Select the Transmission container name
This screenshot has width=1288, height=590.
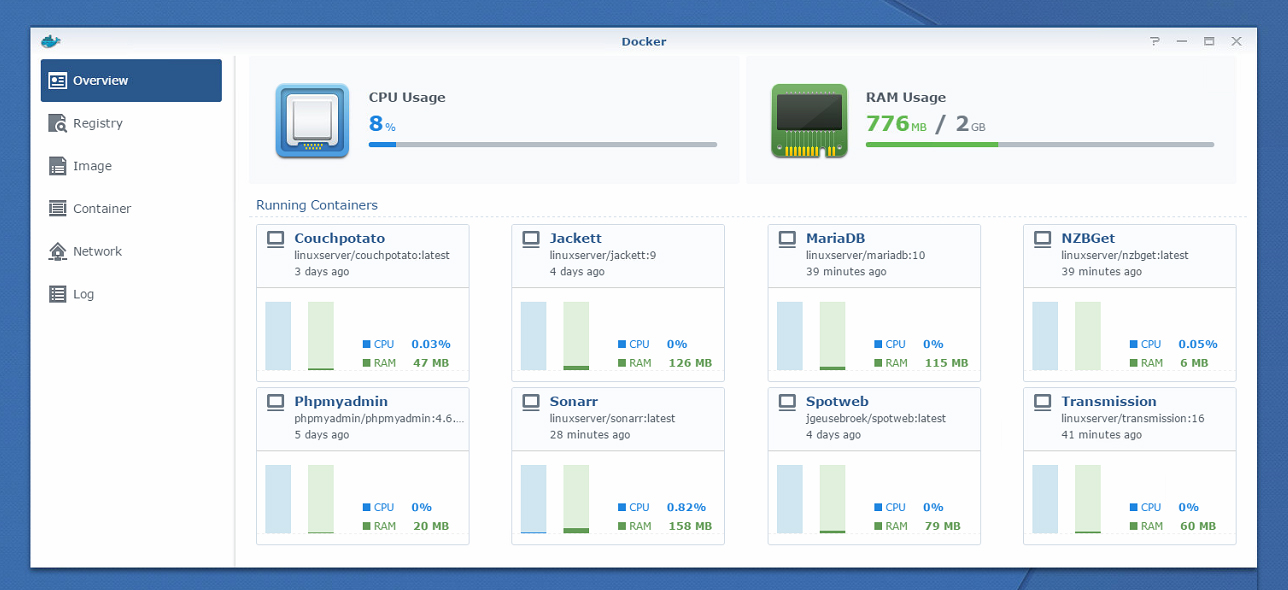1109,401
